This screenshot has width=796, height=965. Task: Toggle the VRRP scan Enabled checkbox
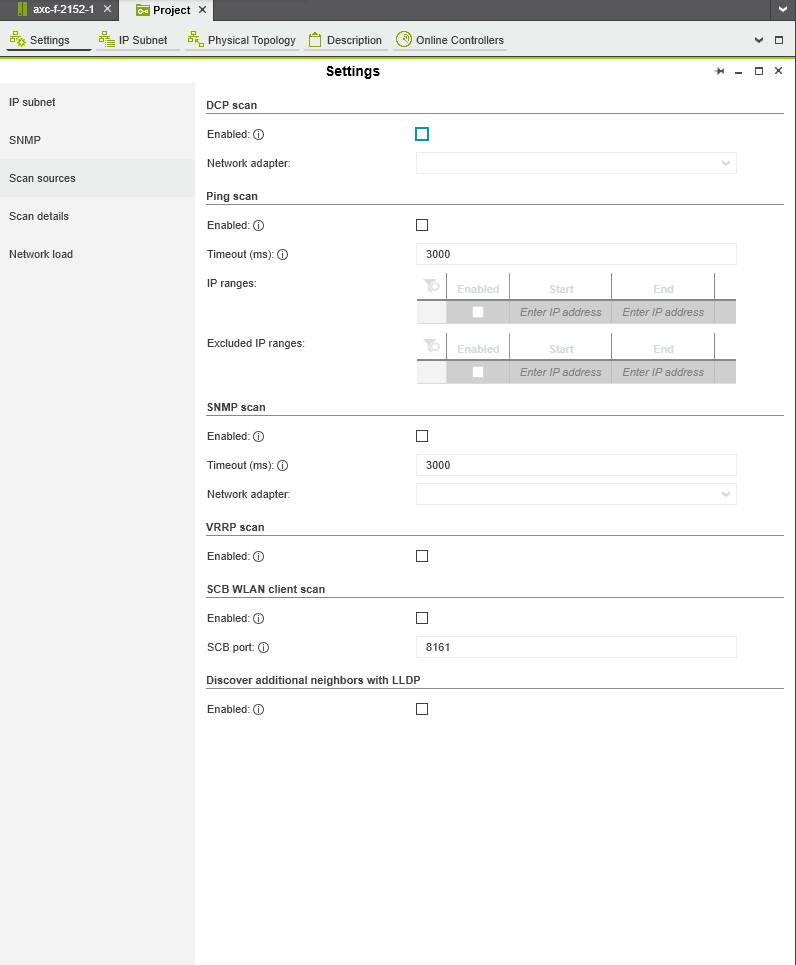(x=422, y=556)
